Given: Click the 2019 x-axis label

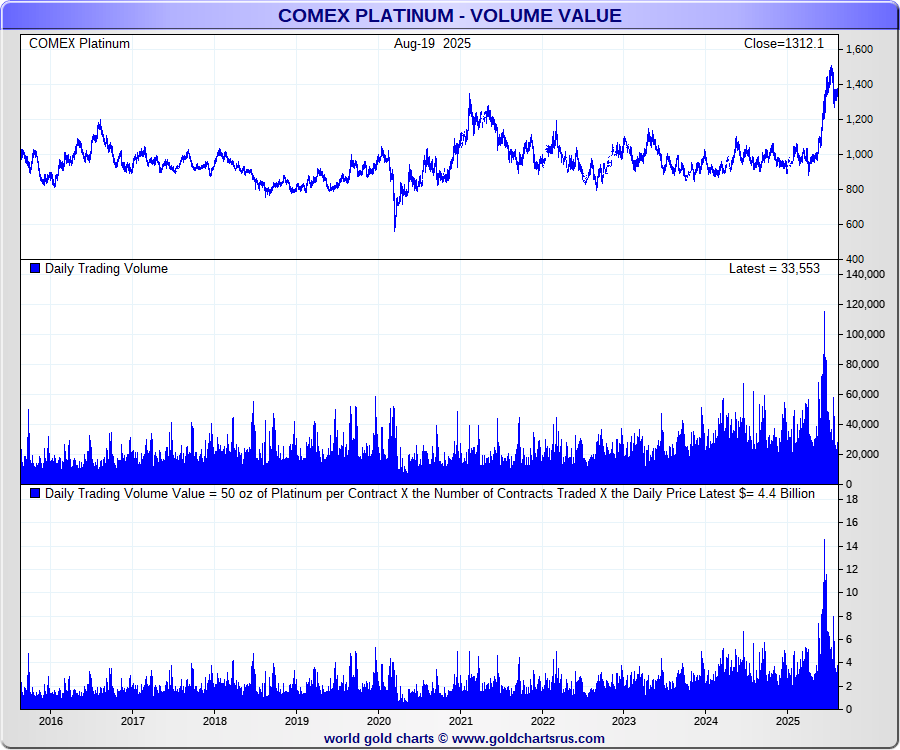Looking at the screenshot, I should pyautogui.click(x=297, y=721).
